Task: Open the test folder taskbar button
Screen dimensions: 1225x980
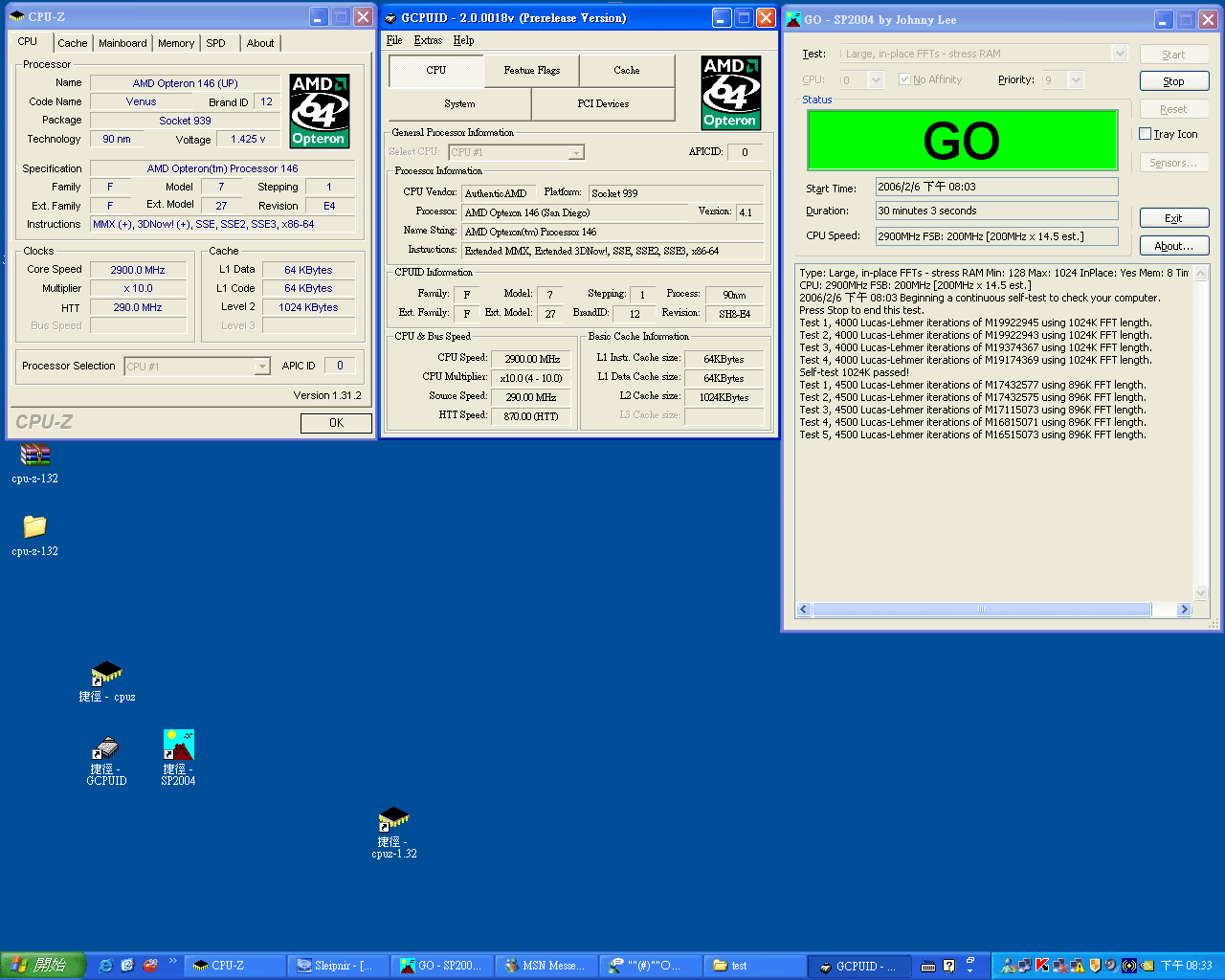Action: click(755, 966)
